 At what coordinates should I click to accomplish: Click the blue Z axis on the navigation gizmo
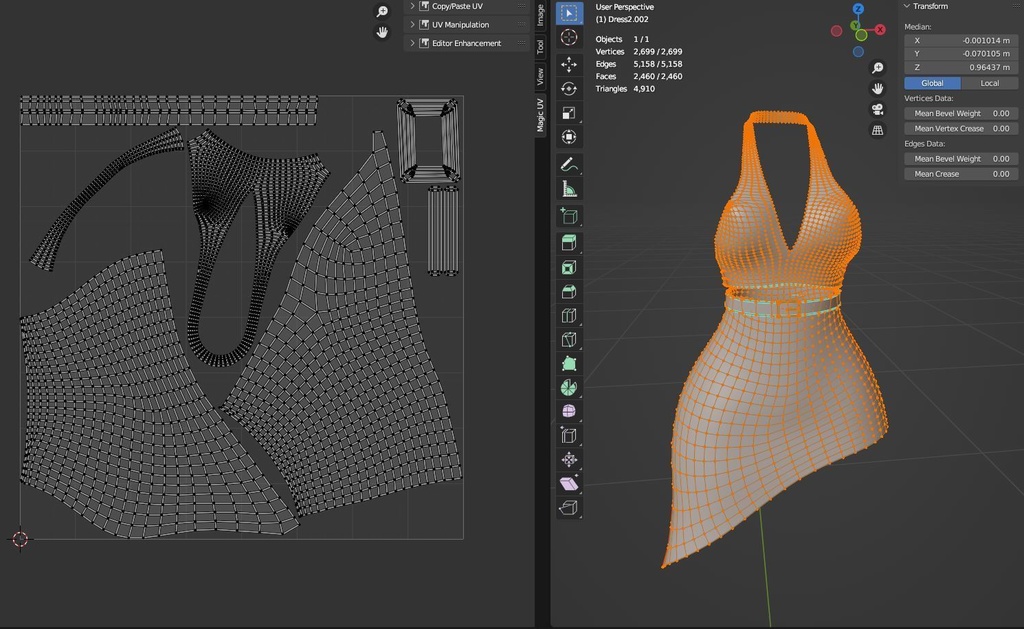pos(857,9)
